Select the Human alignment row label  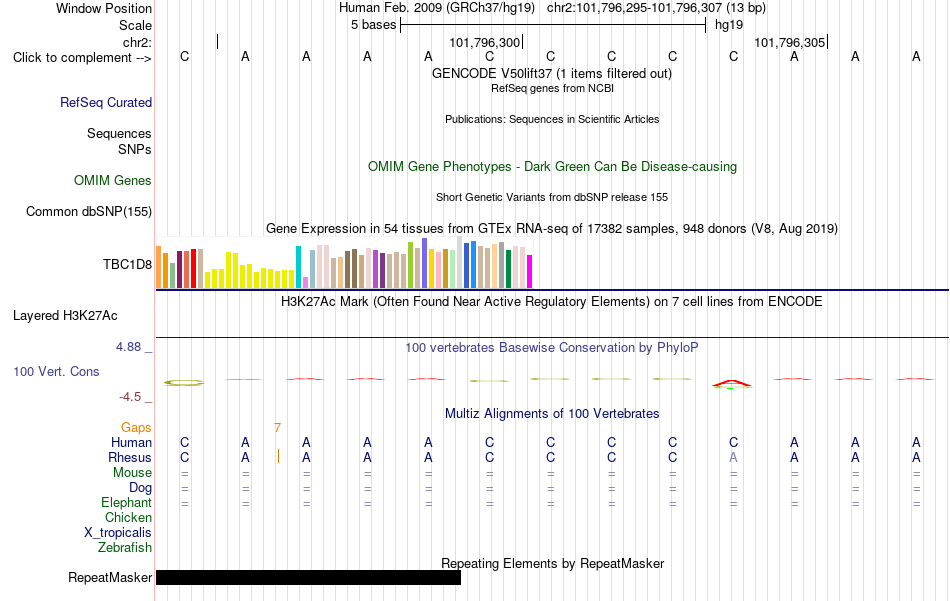[x=131, y=443]
